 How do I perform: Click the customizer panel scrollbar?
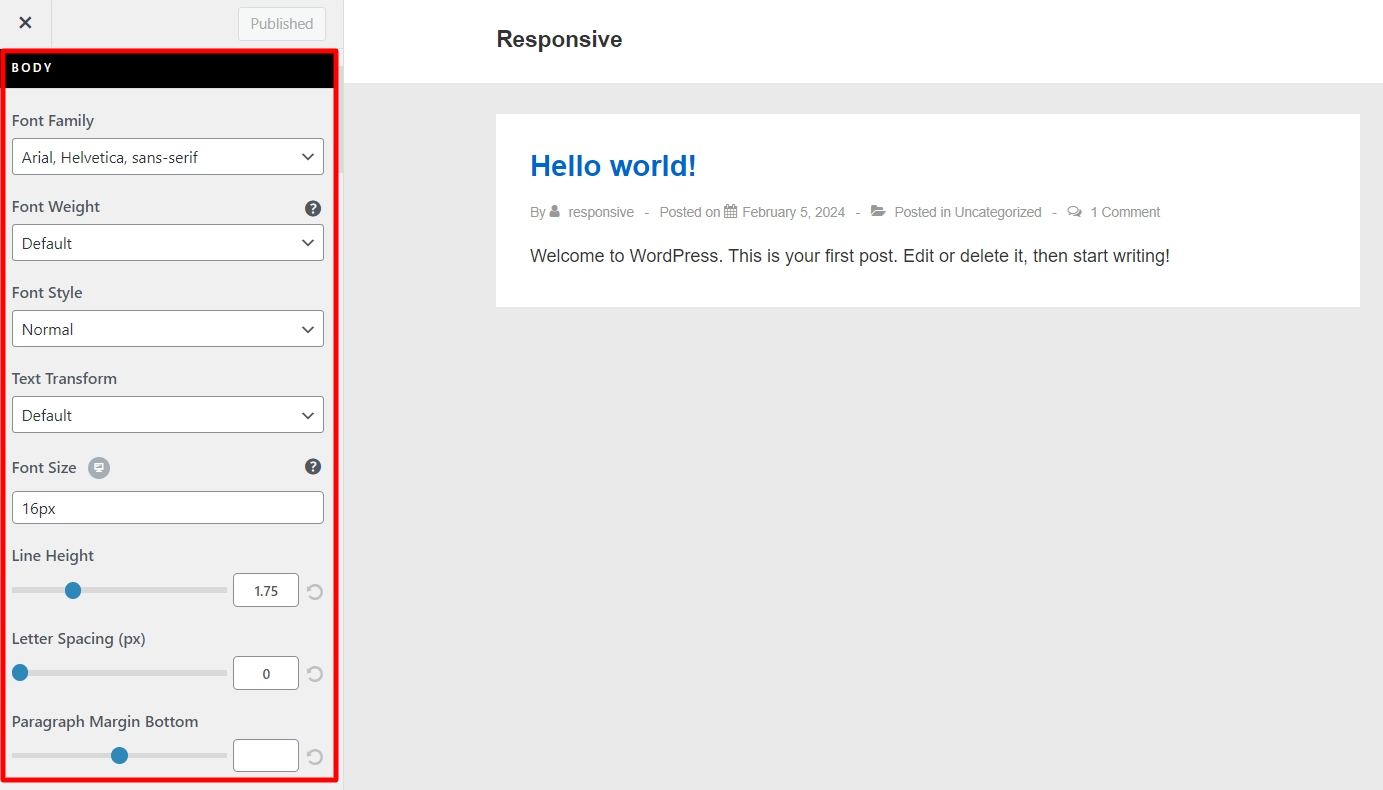click(340, 120)
